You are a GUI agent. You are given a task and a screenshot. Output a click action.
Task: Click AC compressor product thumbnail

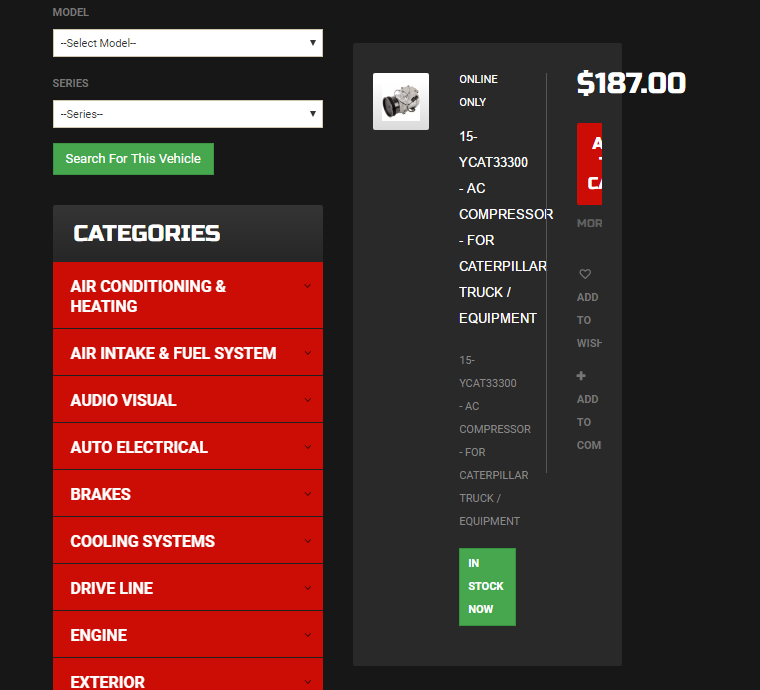click(401, 101)
